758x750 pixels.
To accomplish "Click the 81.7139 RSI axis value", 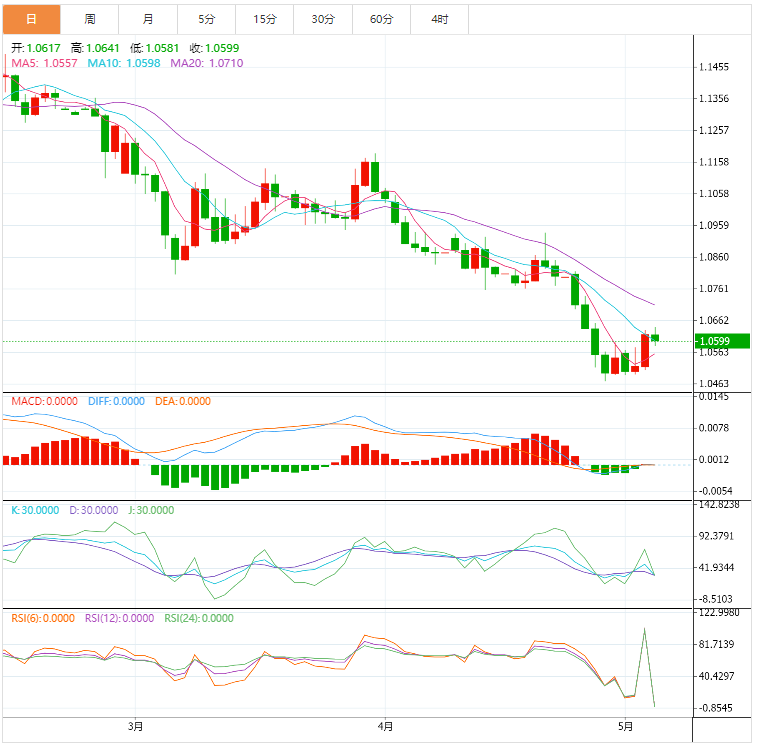I will (716, 645).
